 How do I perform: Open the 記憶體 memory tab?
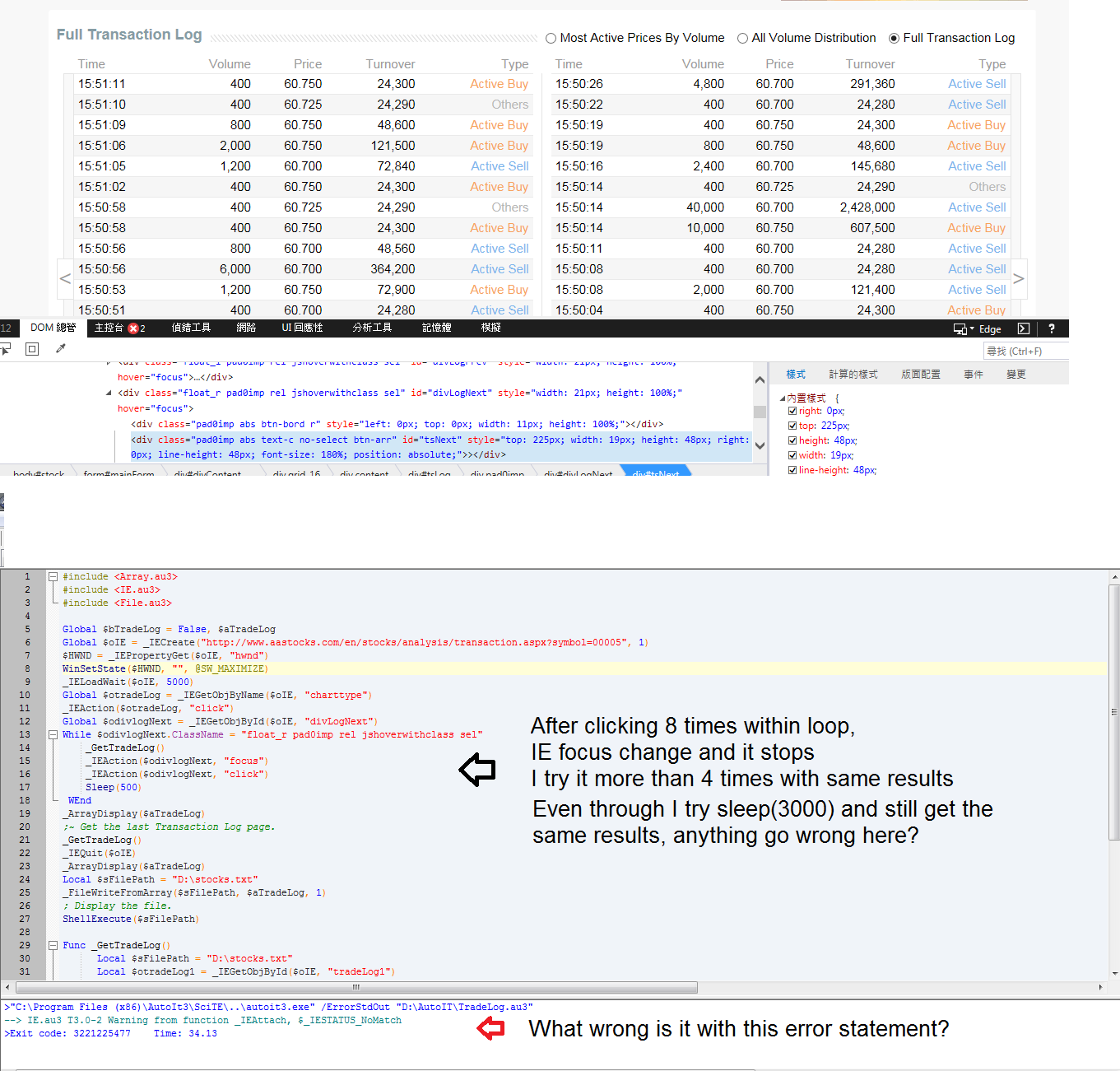pyautogui.click(x=437, y=328)
